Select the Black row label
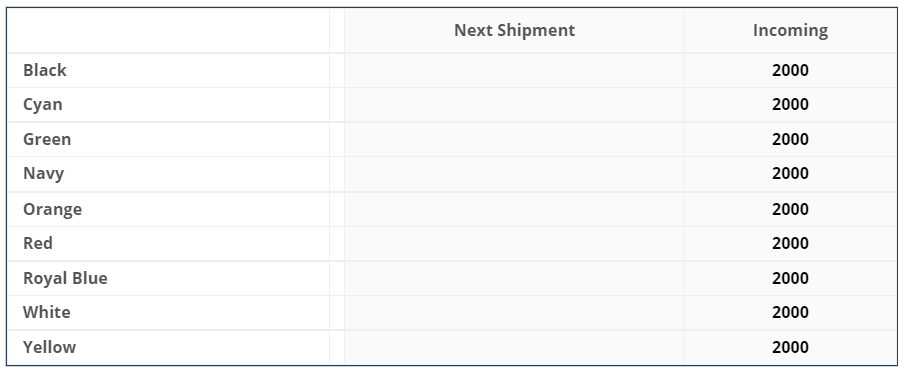 click(44, 70)
